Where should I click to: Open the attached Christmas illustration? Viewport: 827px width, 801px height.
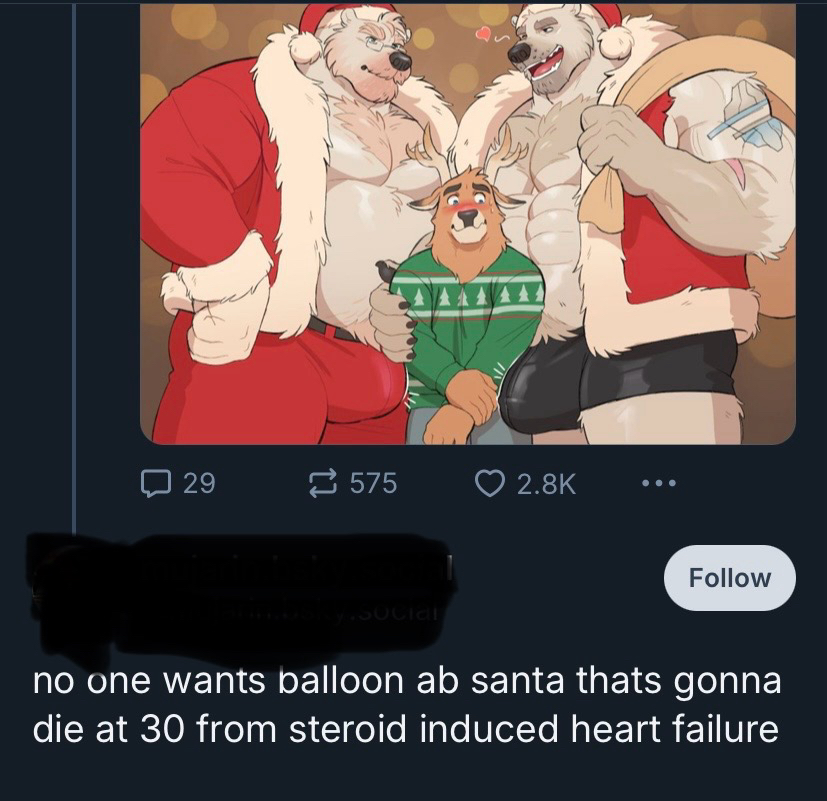[x=467, y=220]
